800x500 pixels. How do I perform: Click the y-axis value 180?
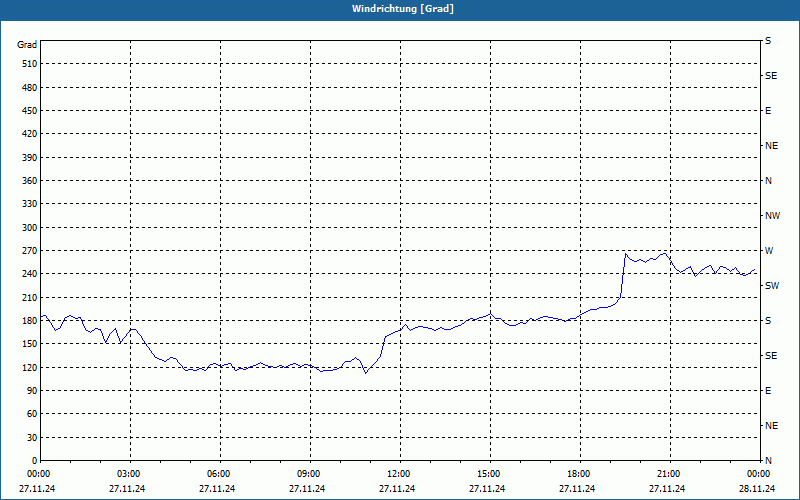pos(29,320)
